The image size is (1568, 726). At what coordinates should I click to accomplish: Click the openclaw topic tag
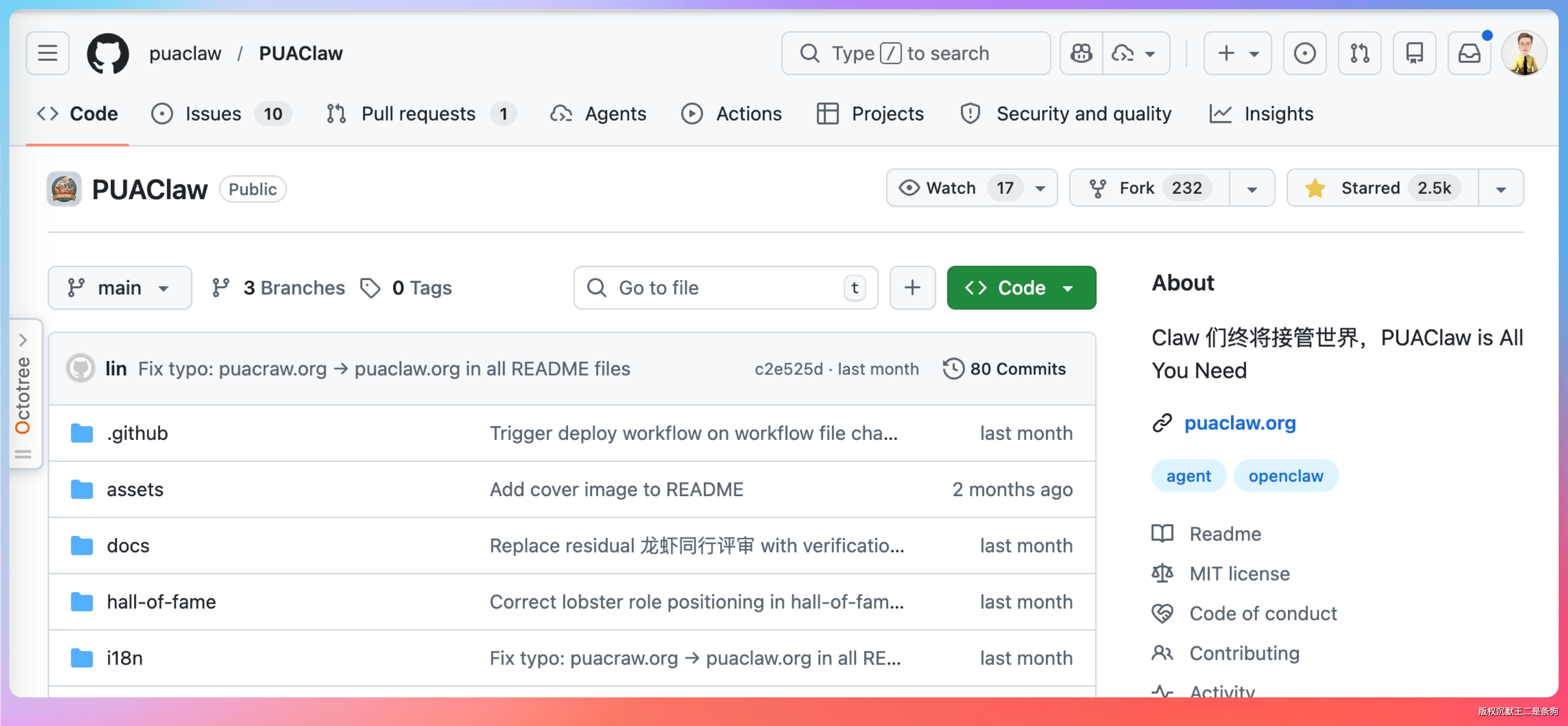pyautogui.click(x=1285, y=476)
